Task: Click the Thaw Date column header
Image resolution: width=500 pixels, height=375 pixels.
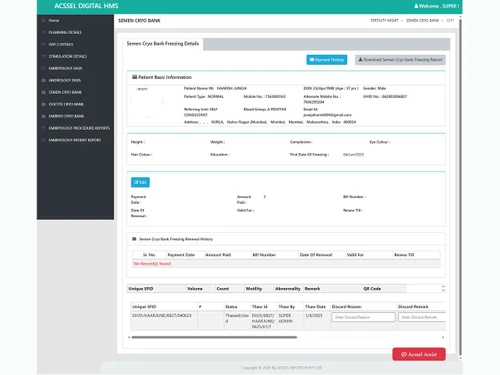Action: click(315, 307)
